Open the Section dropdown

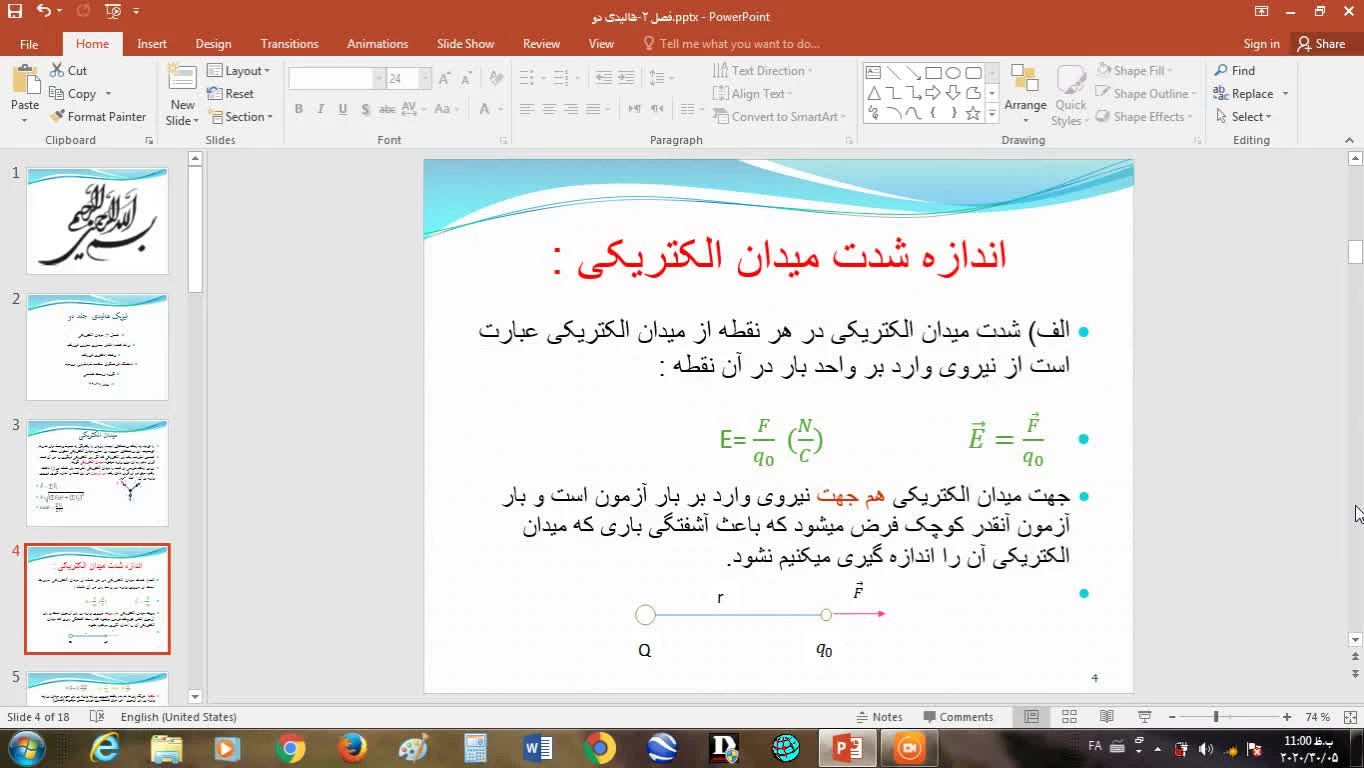pyautogui.click(x=240, y=117)
